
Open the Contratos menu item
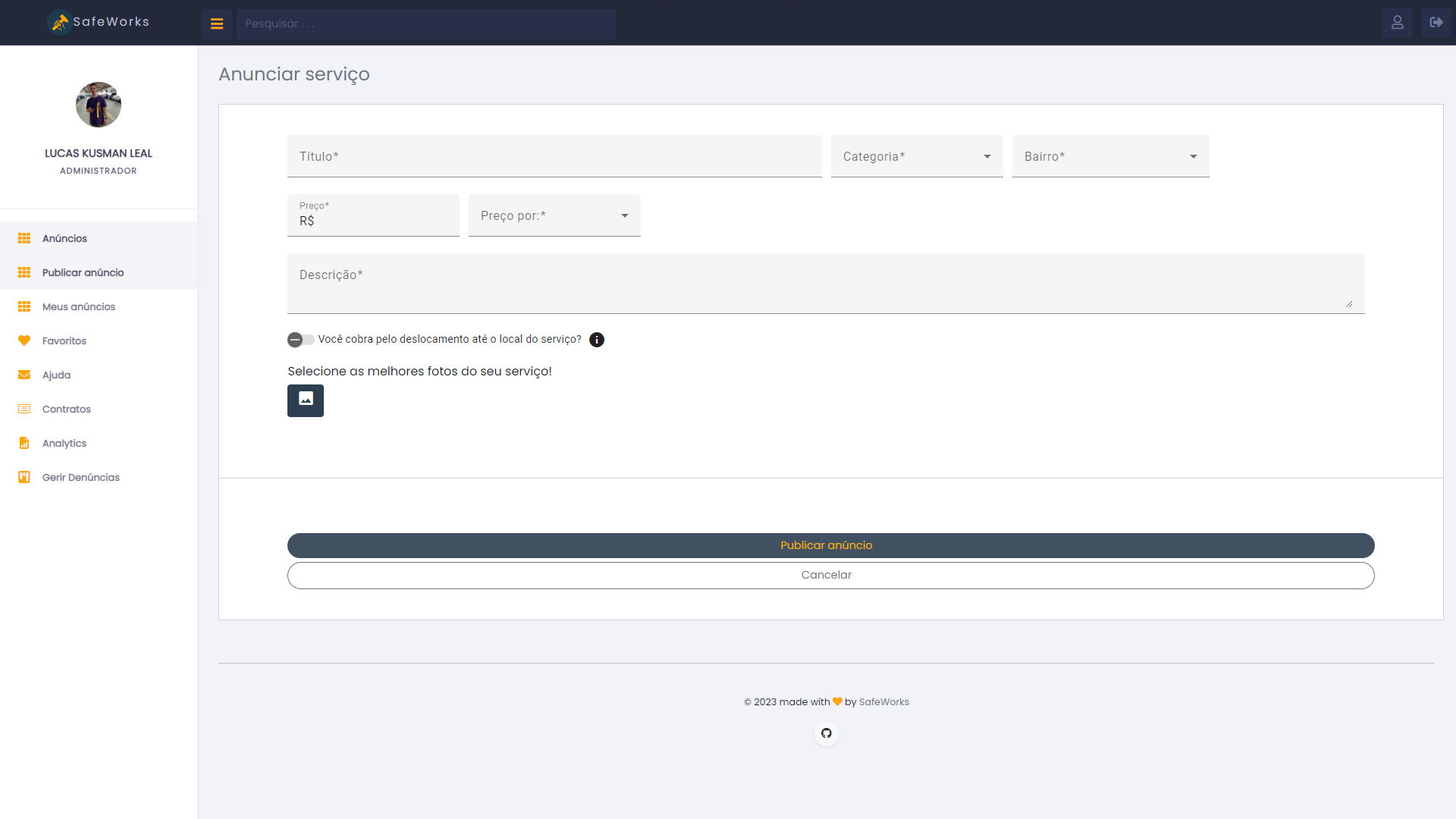[x=67, y=409]
